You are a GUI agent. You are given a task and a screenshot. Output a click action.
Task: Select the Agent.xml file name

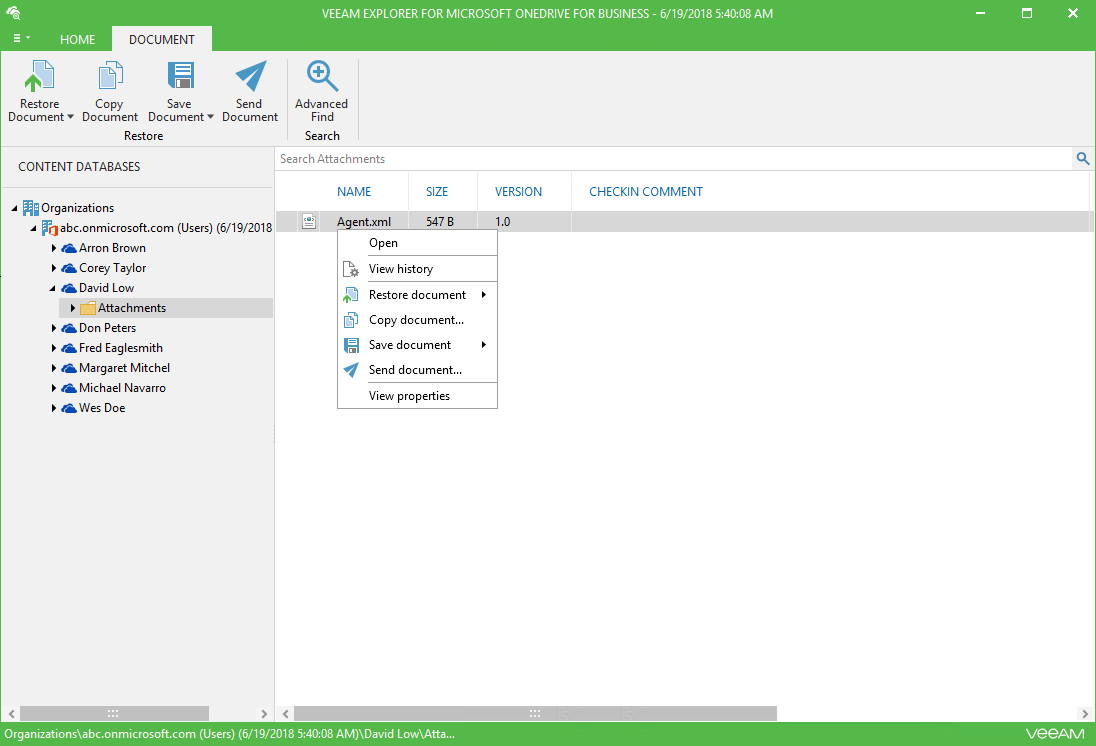click(x=363, y=222)
